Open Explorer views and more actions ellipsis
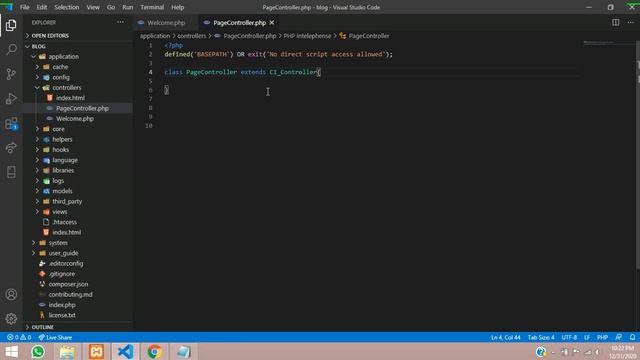The width and height of the screenshot is (640, 360). pos(120,22)
